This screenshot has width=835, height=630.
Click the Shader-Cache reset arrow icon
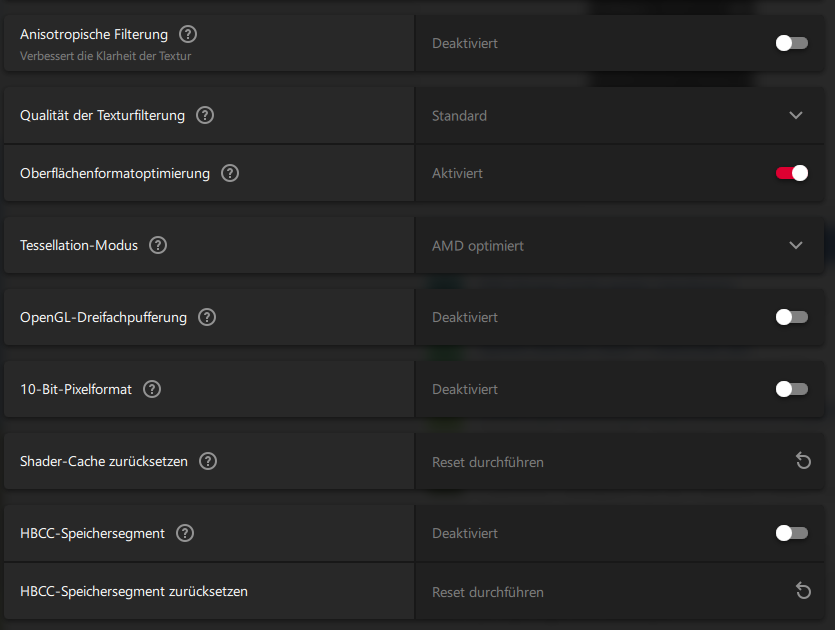coord(803,461)
